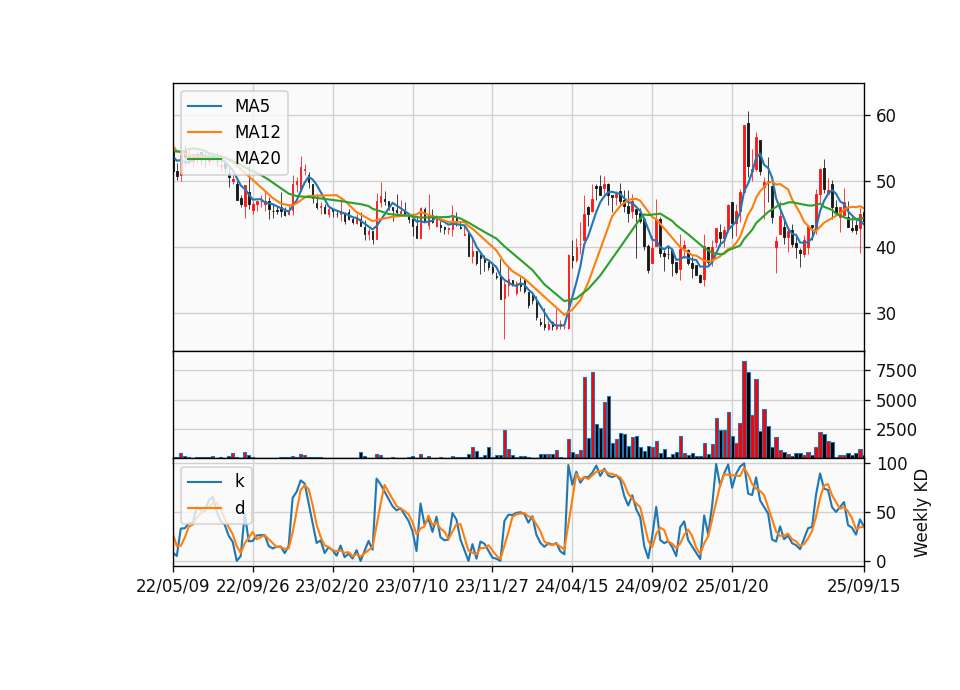The image size is (960, 690).
Task: Click the date label 24/04/15
Action: (572, 586)
